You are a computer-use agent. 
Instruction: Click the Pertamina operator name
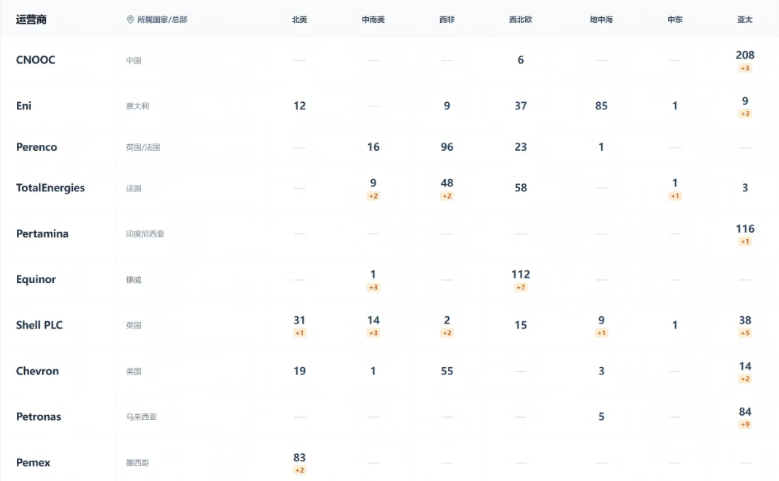pos(42,234)
